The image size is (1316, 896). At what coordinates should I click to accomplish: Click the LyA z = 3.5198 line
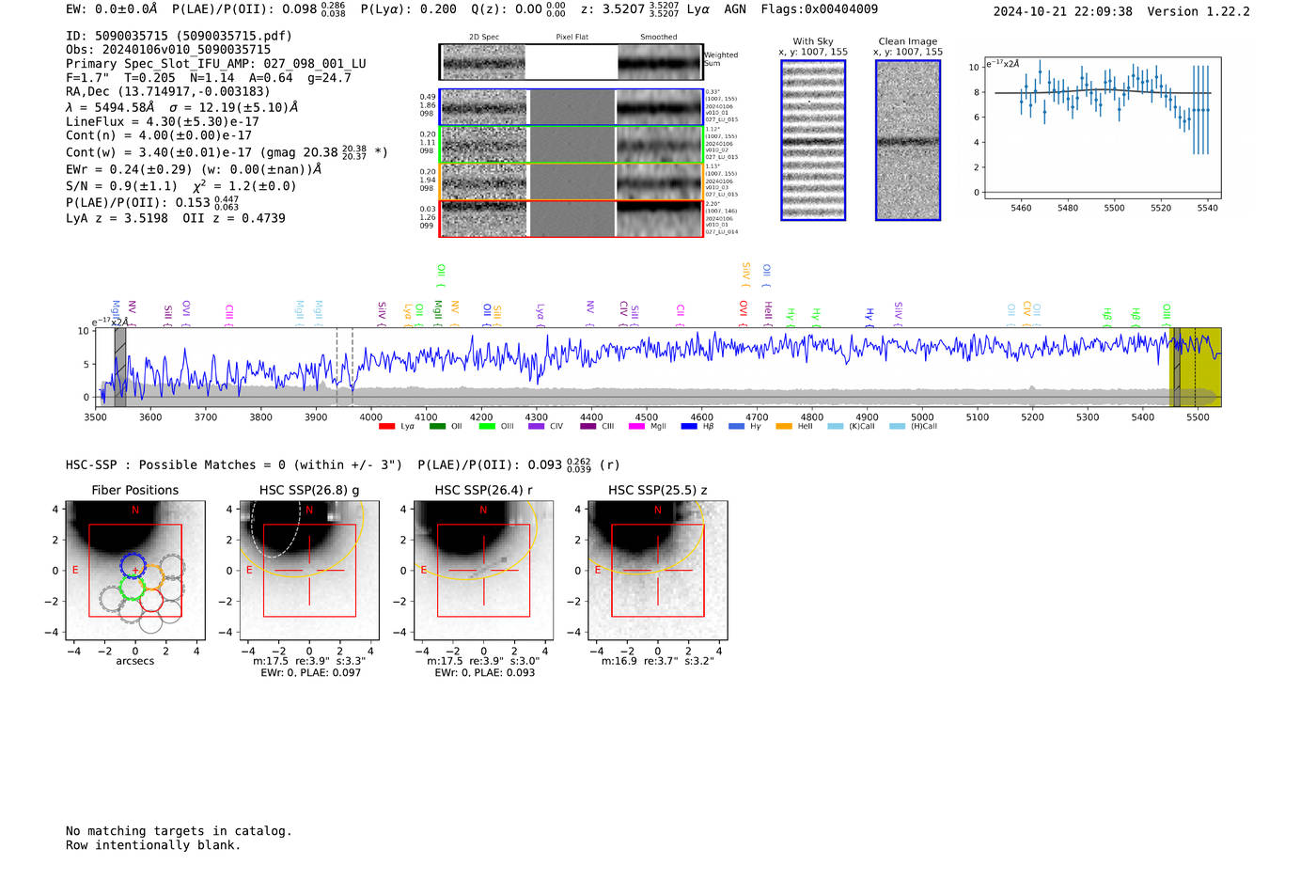(x=176, y=218)
